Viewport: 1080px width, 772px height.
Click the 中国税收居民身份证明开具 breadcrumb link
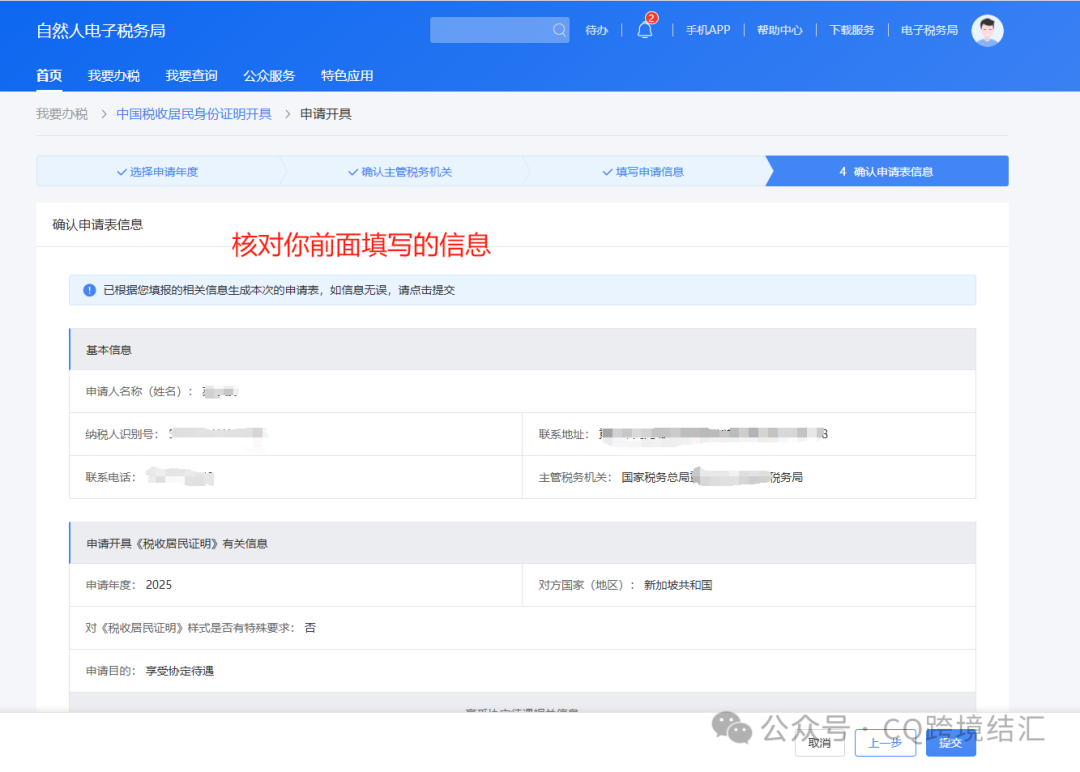[x=192, y=114]
